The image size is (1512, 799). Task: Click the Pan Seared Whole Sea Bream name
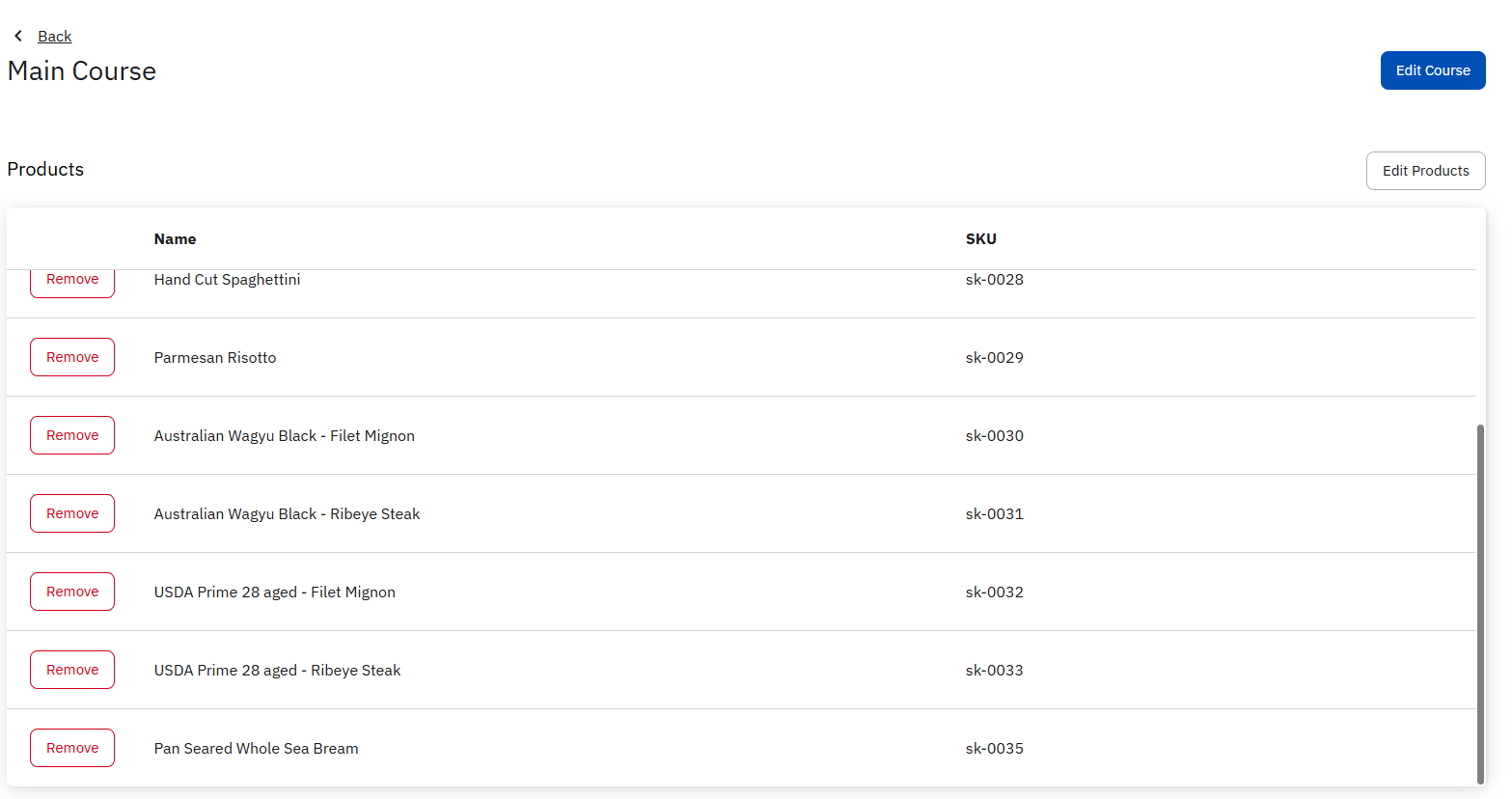[256, 749]
